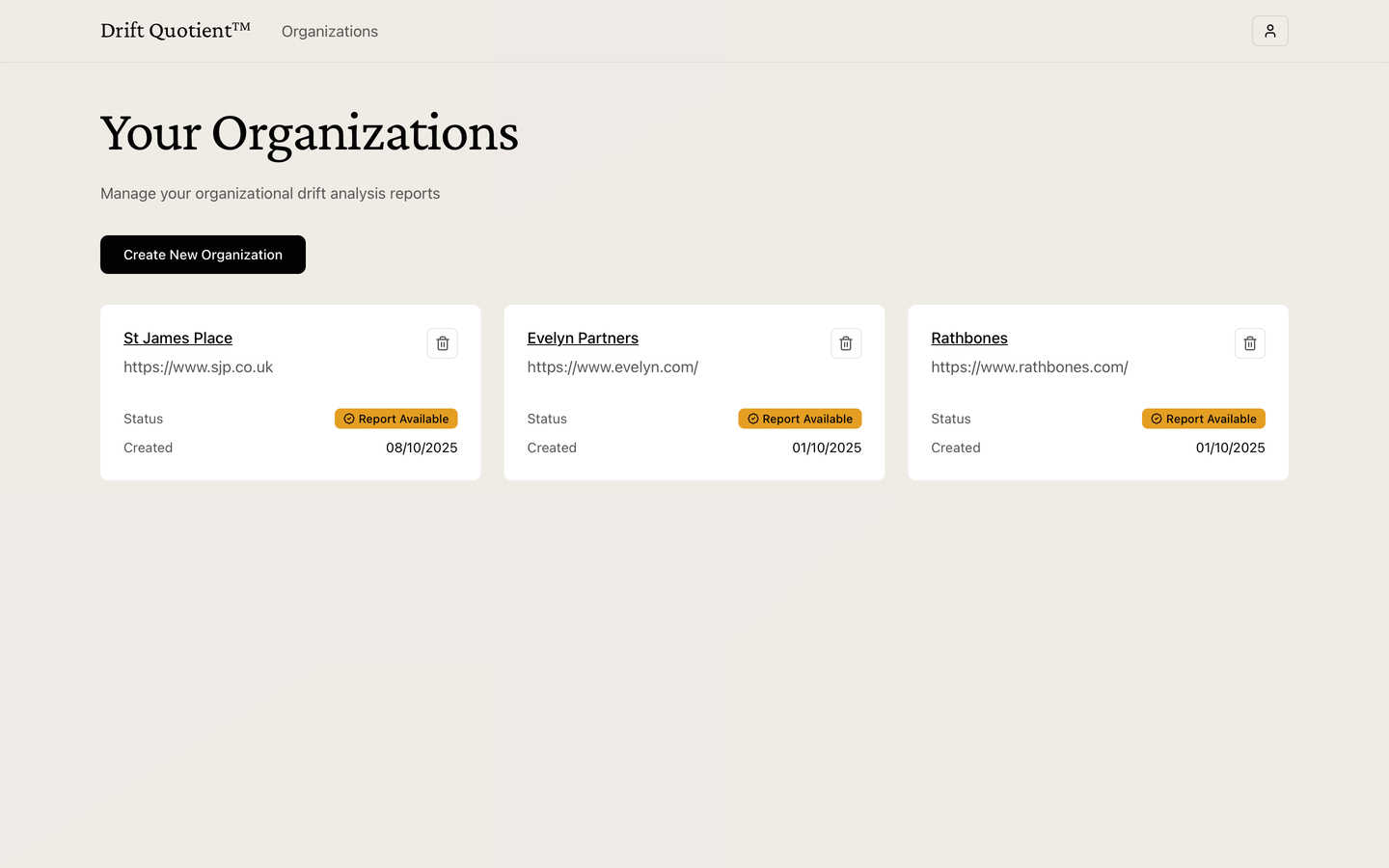Click Evelyn Partners Report Available badge
This screenshot has height=868, width=1389.
[800, 419]
